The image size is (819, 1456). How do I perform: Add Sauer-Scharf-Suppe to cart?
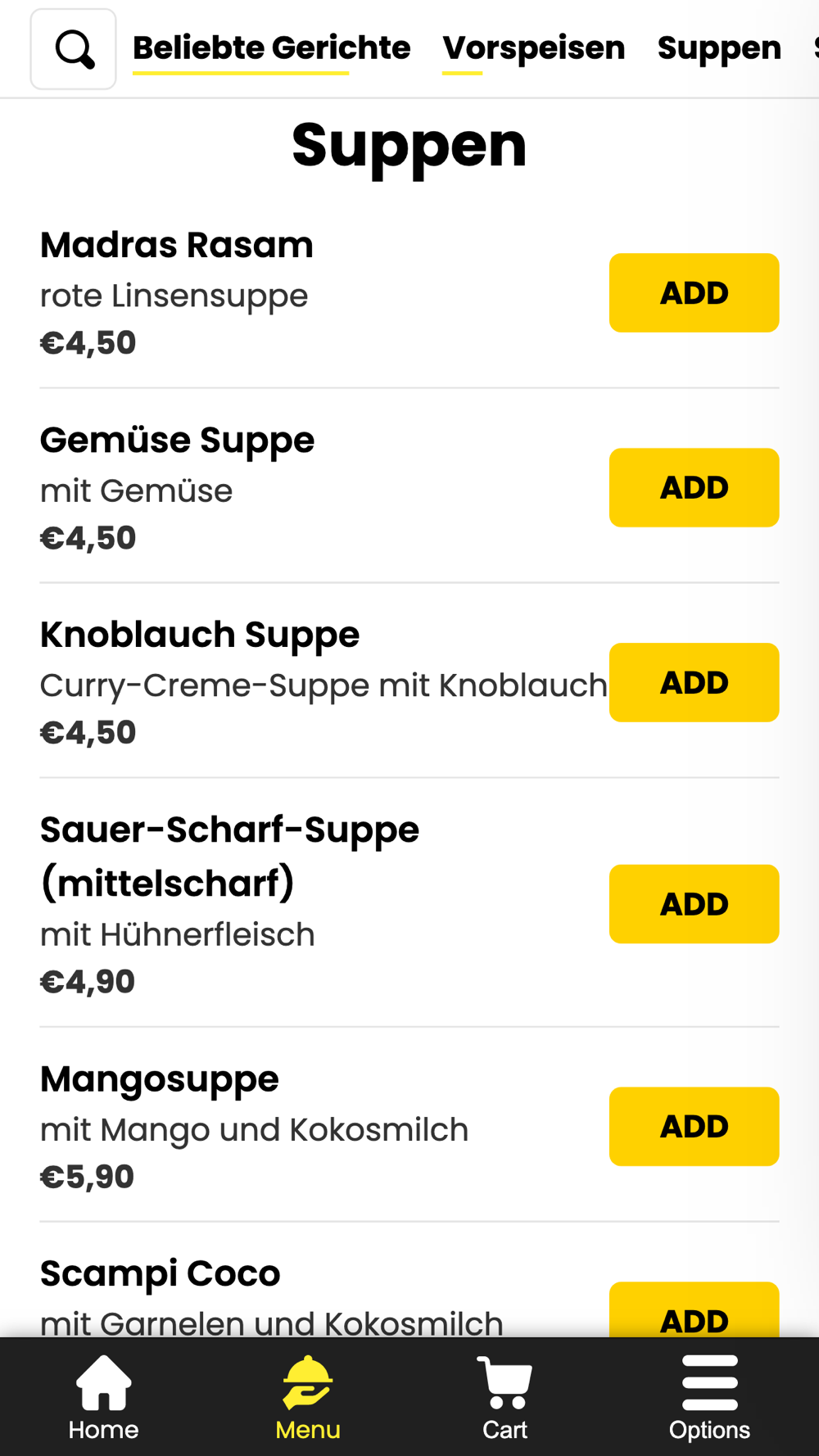694,904
